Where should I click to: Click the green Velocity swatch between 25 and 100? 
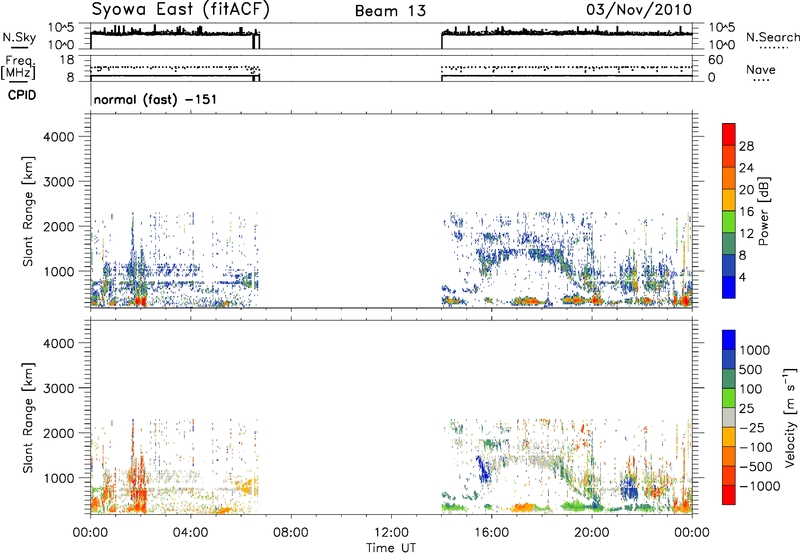coord(729,398)
